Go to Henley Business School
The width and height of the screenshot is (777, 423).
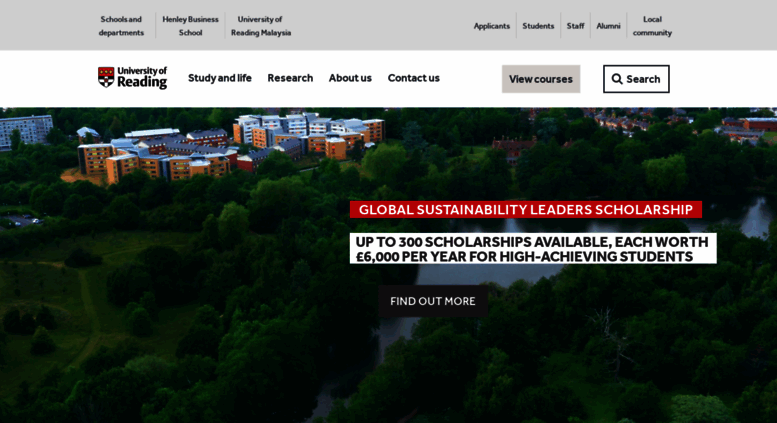[190, 26]
